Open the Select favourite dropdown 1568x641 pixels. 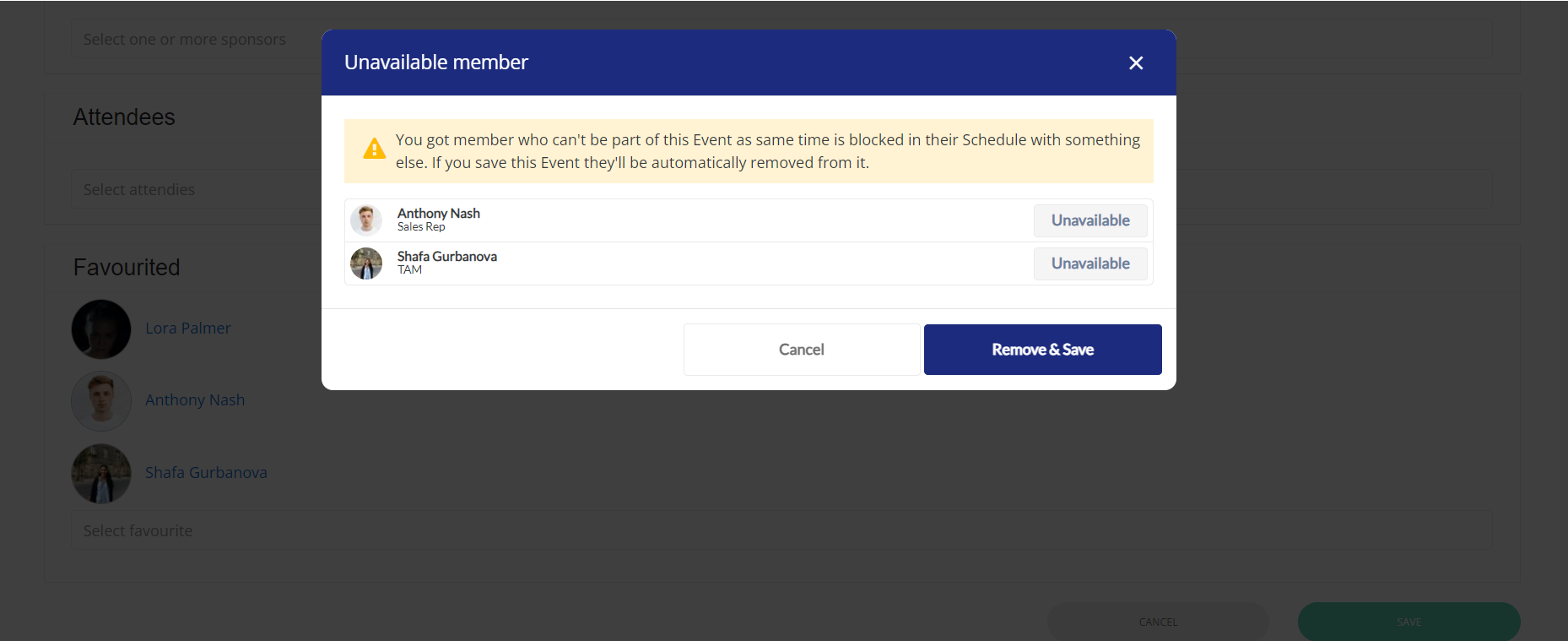pyautogui.click(x=781, y=530)
